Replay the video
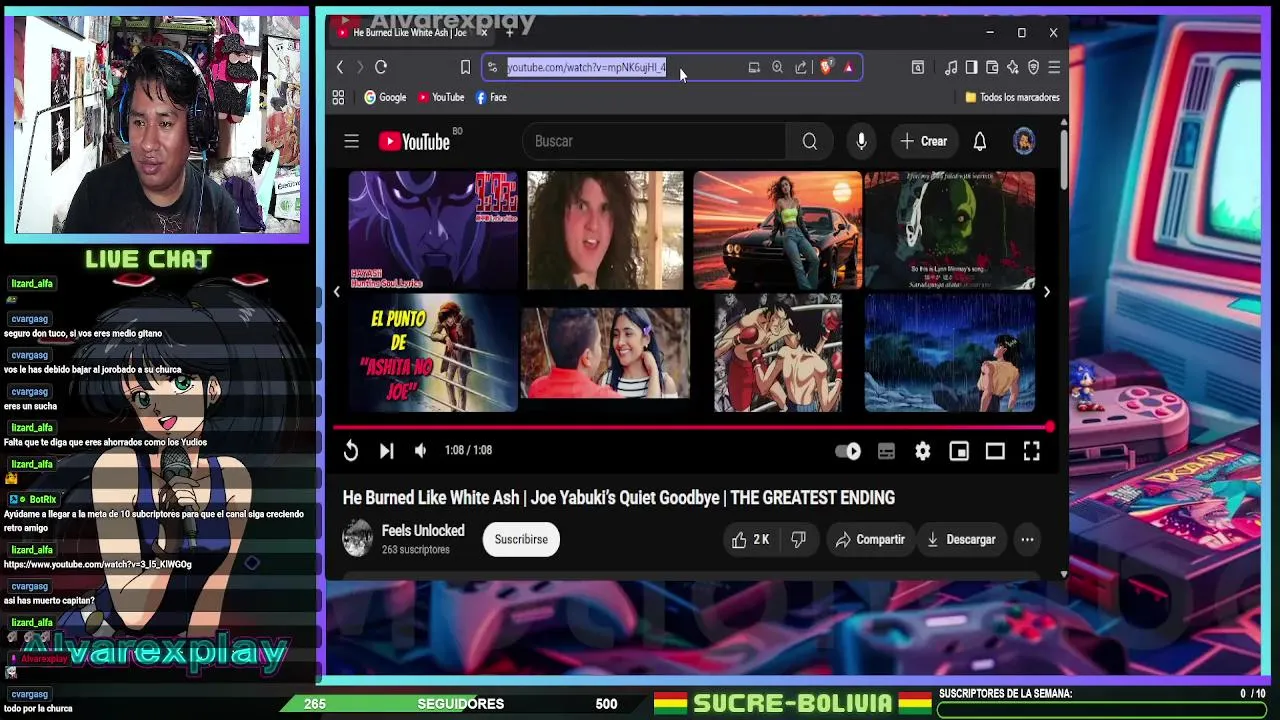Image resolution: width=1280 pixels, height=720 pixels. tap(351, 451)
